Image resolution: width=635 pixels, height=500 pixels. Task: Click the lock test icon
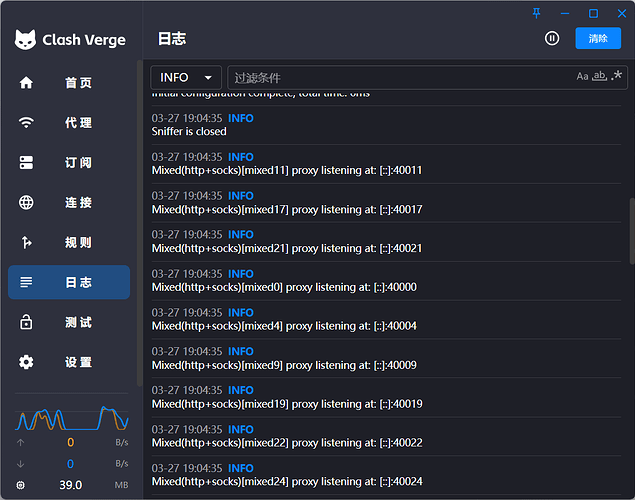(x=26, y=322)
